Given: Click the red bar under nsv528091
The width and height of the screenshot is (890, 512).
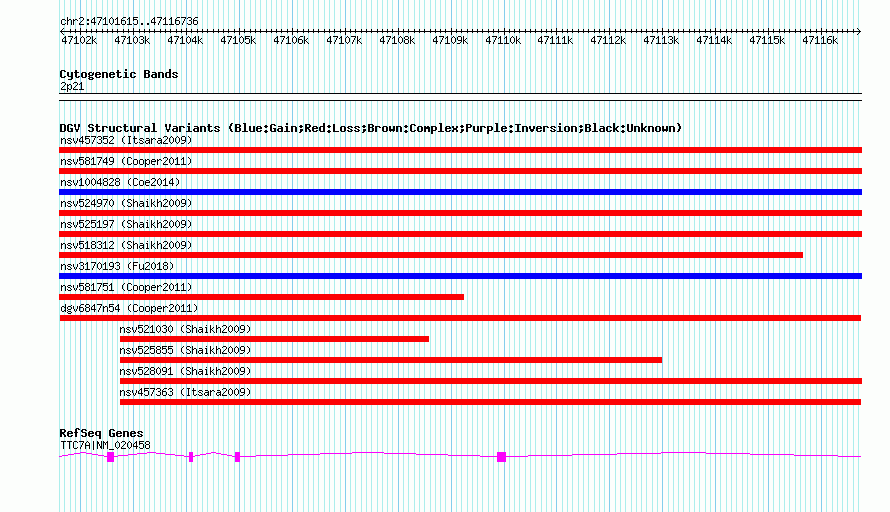Looking at the screenshot, I should (491, 381).
